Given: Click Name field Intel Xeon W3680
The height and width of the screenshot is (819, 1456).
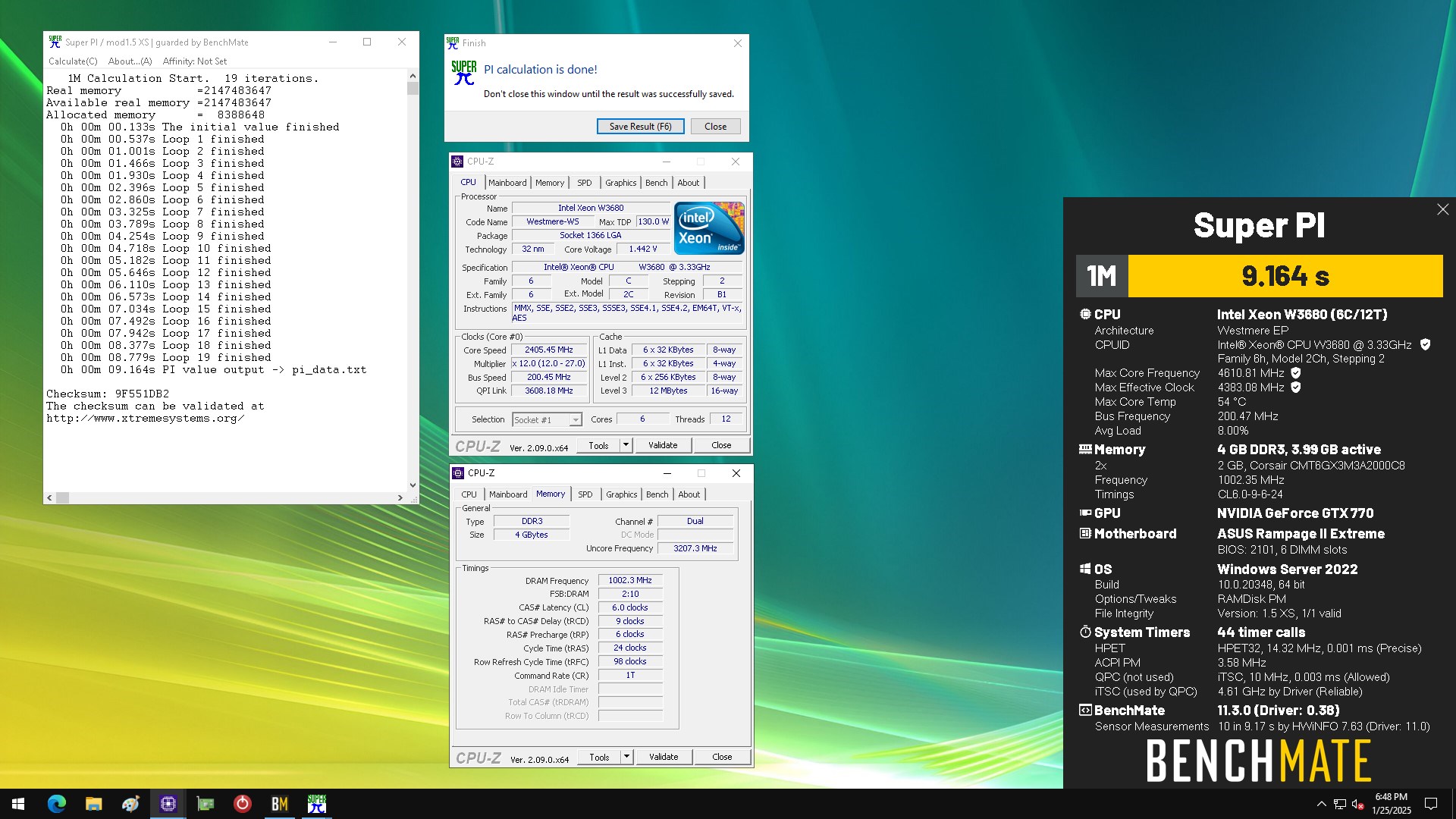Looking at the screenshot, I should coord(591,208).
